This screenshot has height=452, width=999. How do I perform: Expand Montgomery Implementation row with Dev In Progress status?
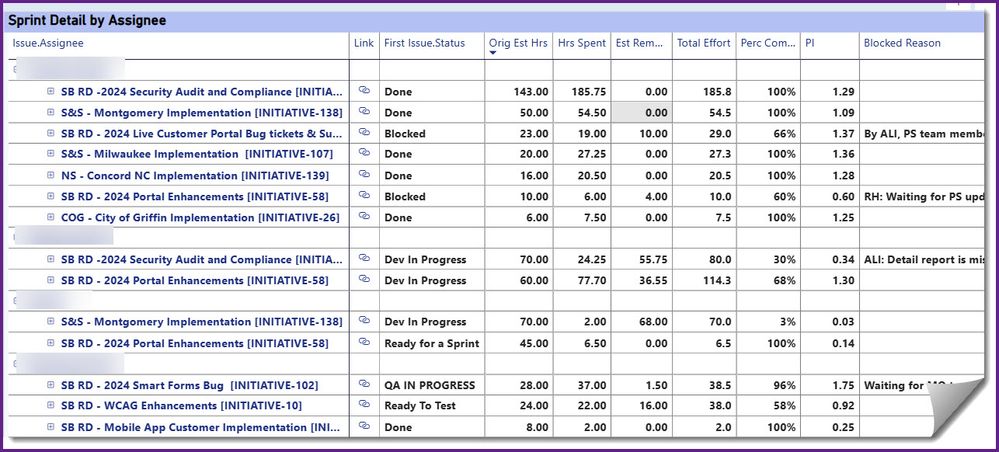pyautogui.click(x=51, y=321)
